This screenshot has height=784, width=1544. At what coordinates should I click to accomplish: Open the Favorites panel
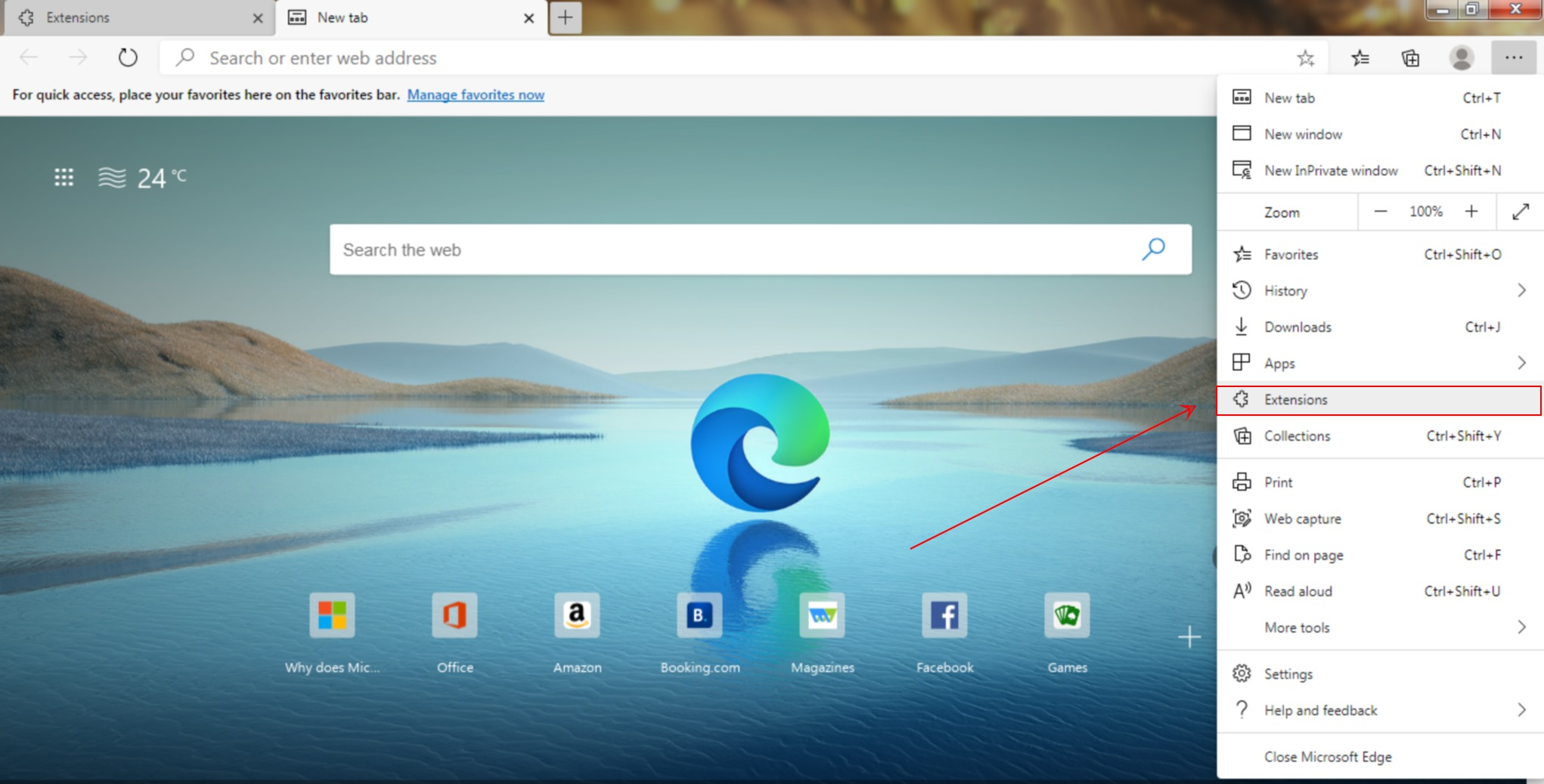[1359, 57]
